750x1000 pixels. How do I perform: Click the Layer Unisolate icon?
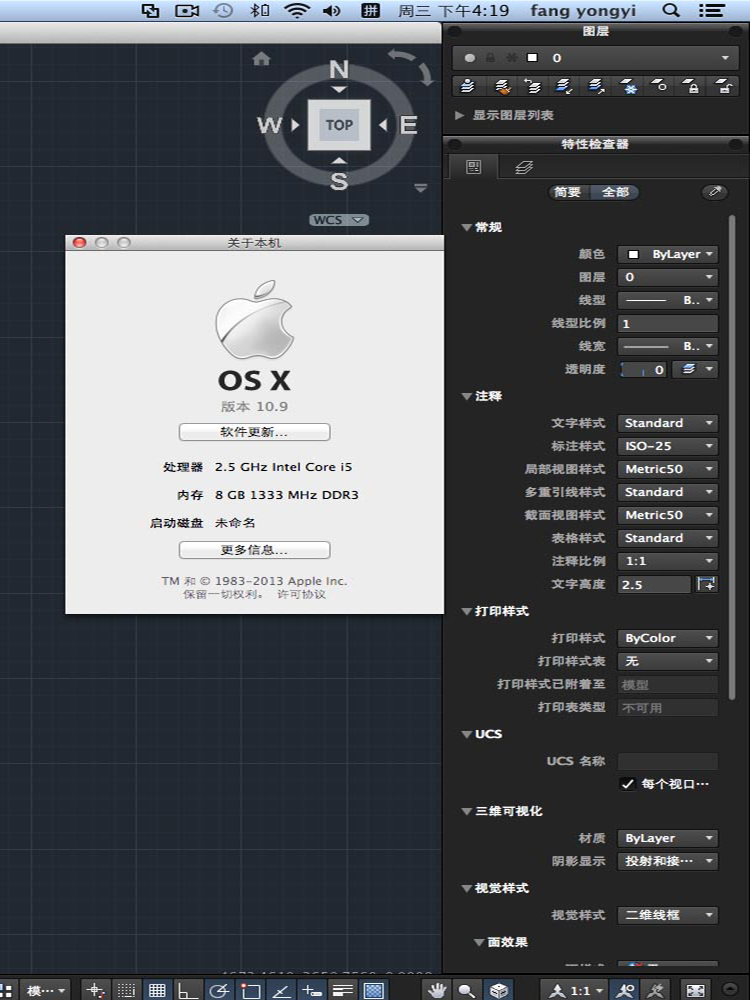point(596,85)
